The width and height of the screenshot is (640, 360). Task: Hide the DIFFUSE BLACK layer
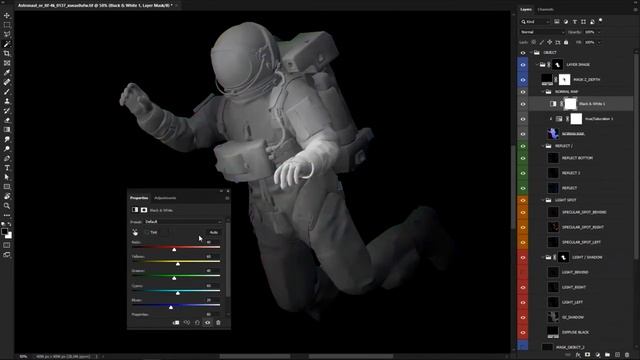click(x=523, y=333)
